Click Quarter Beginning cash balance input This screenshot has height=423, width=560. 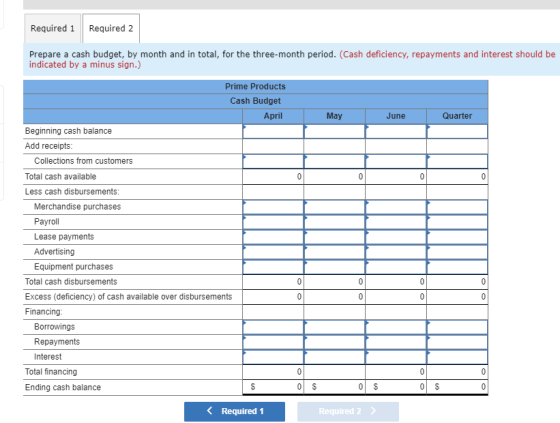click(x=458, y=131)
